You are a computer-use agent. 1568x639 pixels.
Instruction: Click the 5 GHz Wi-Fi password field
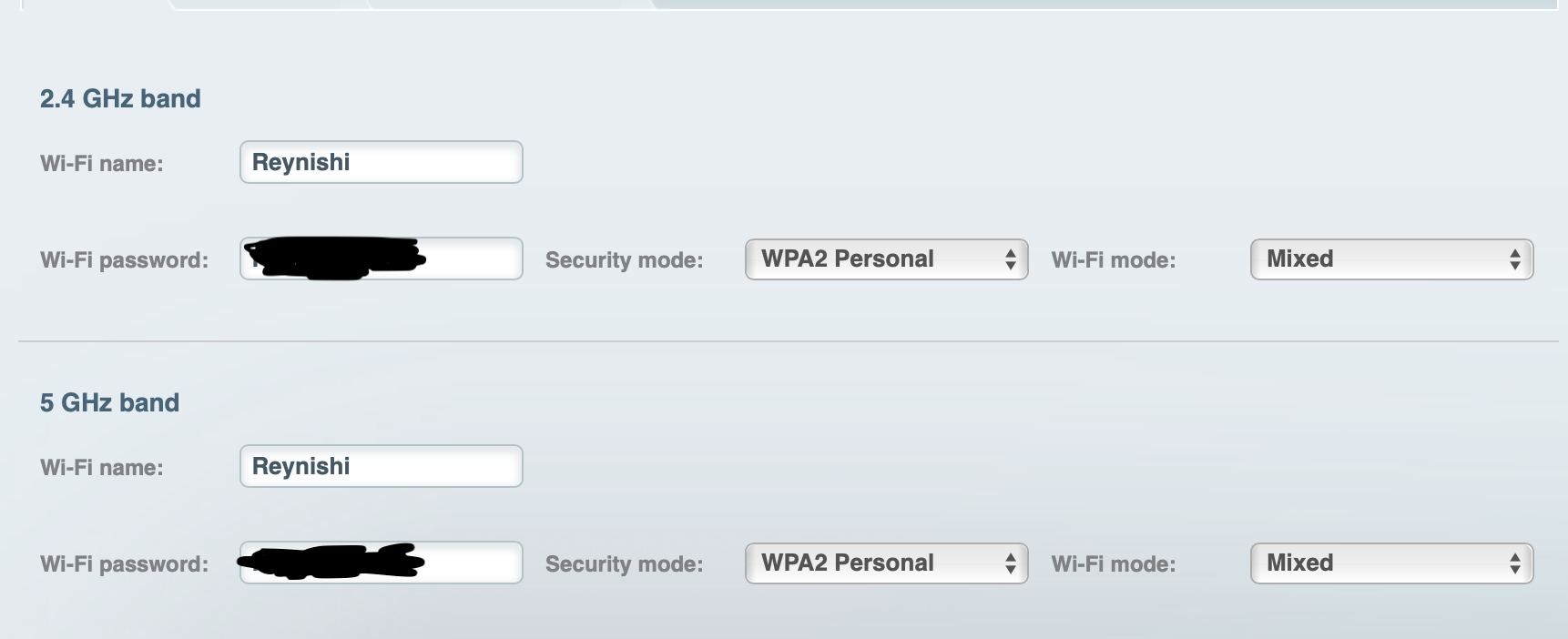(382, 563)
